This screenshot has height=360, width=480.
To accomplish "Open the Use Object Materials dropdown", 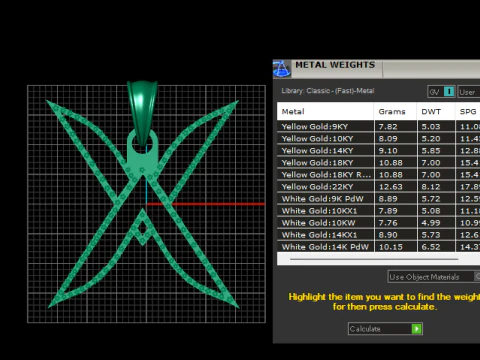I will [434, 277].
